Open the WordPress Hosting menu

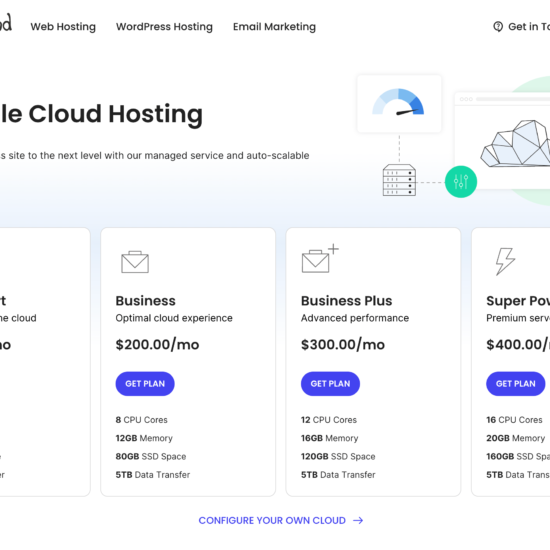click(x=164, y=27)
